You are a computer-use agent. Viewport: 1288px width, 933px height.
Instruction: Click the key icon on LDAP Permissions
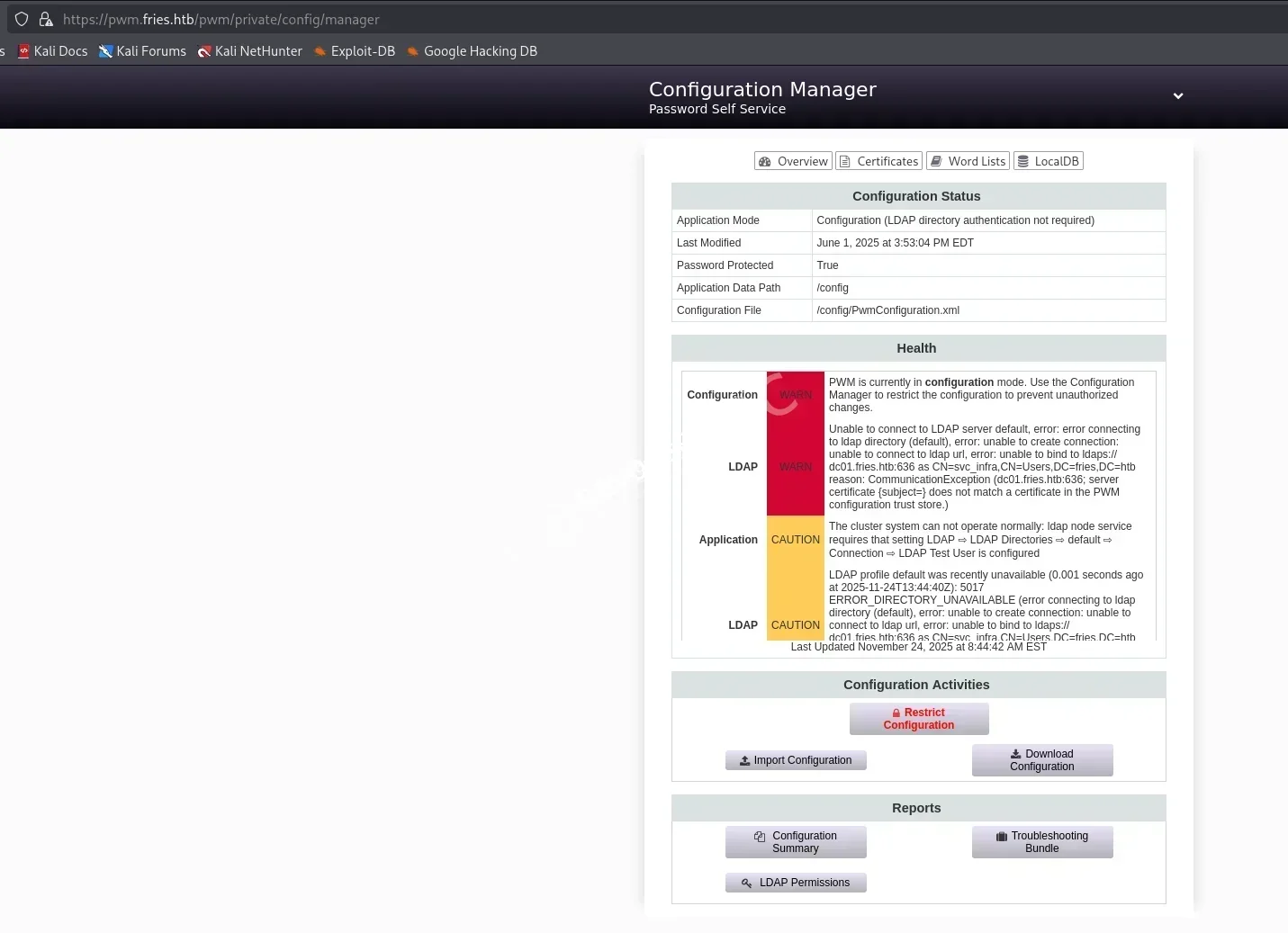746,884
